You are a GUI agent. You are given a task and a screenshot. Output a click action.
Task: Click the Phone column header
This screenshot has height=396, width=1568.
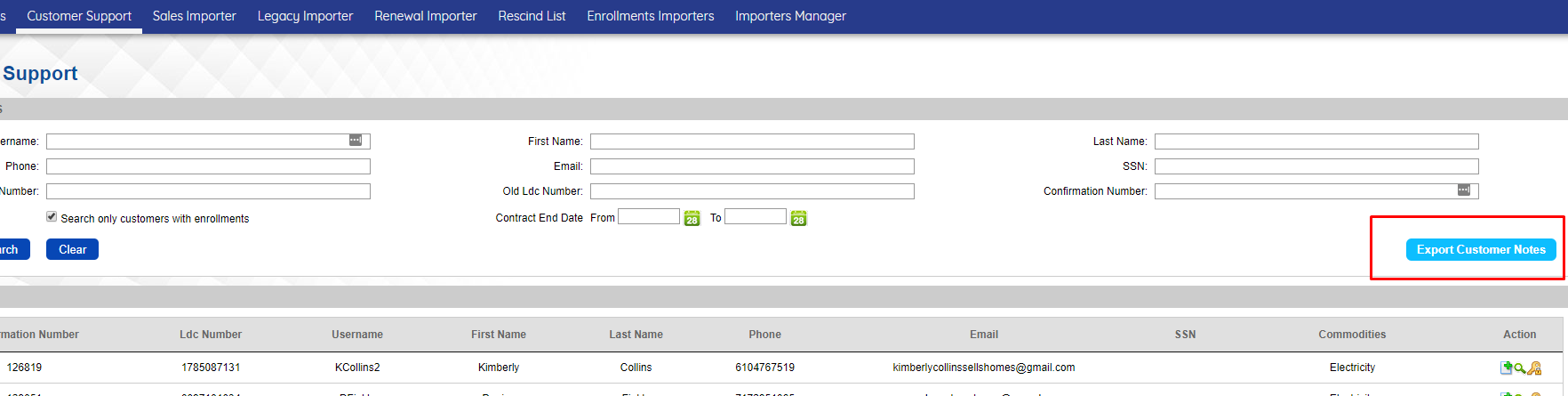tap(764, 335)
